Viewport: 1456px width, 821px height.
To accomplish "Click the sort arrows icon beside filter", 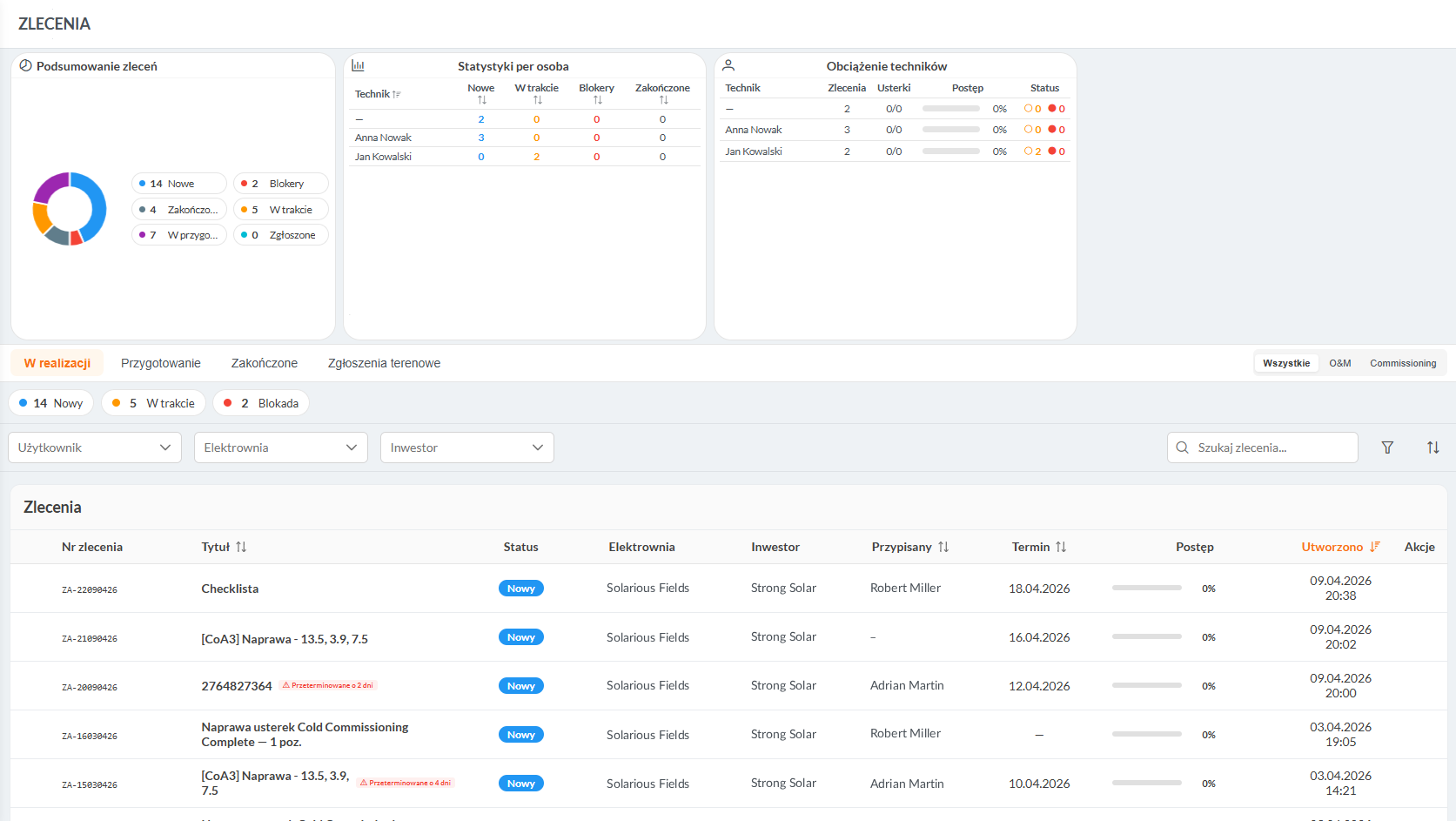I will coord(1433,448).
